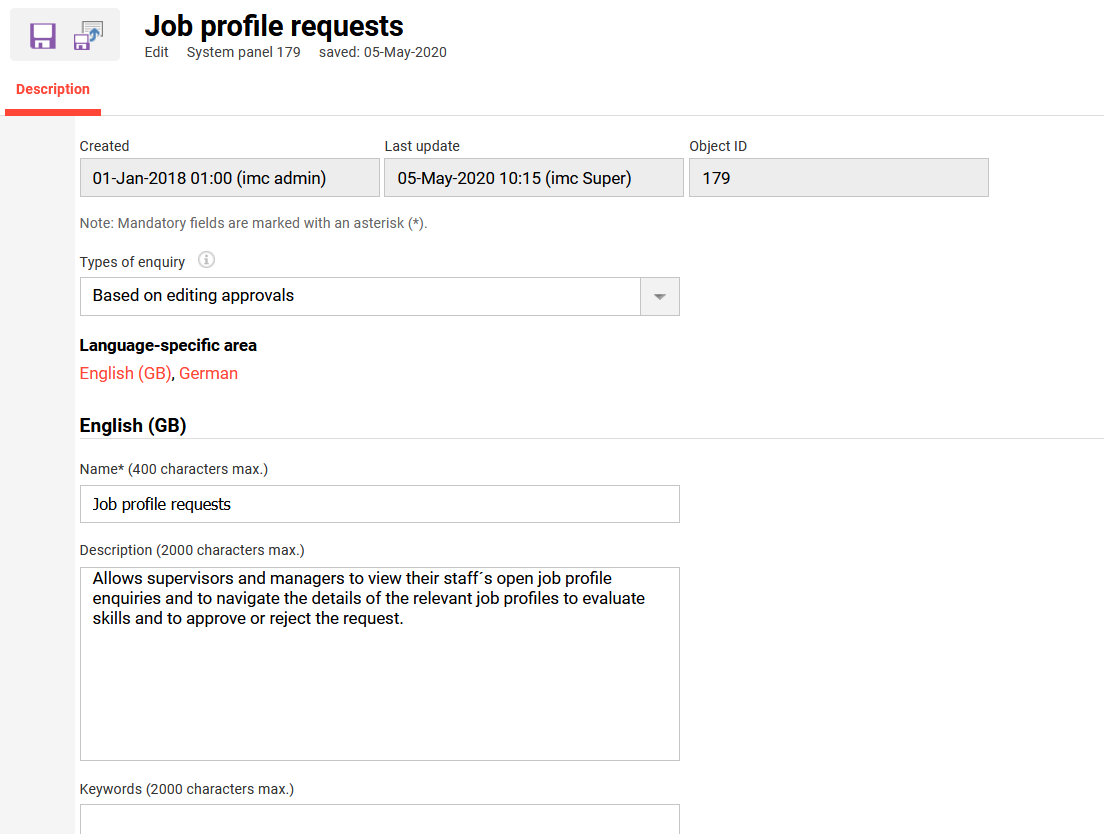The image size is (1104, 834).
Task: Open the 'Based on editing approvals' combo box
Action: pyautogui.click(x=360, y=297)
